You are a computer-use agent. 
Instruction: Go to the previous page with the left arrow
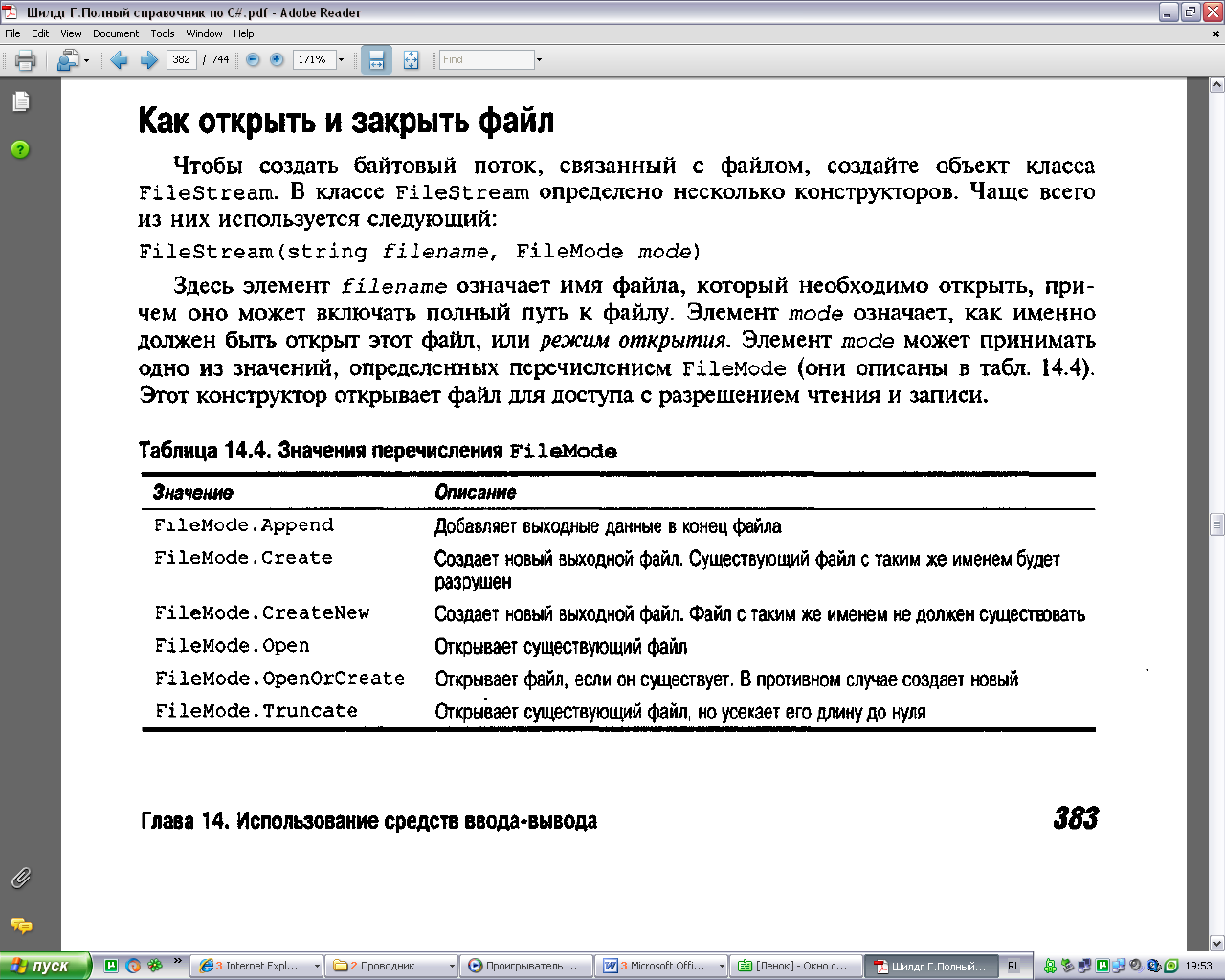click(119, 60)
